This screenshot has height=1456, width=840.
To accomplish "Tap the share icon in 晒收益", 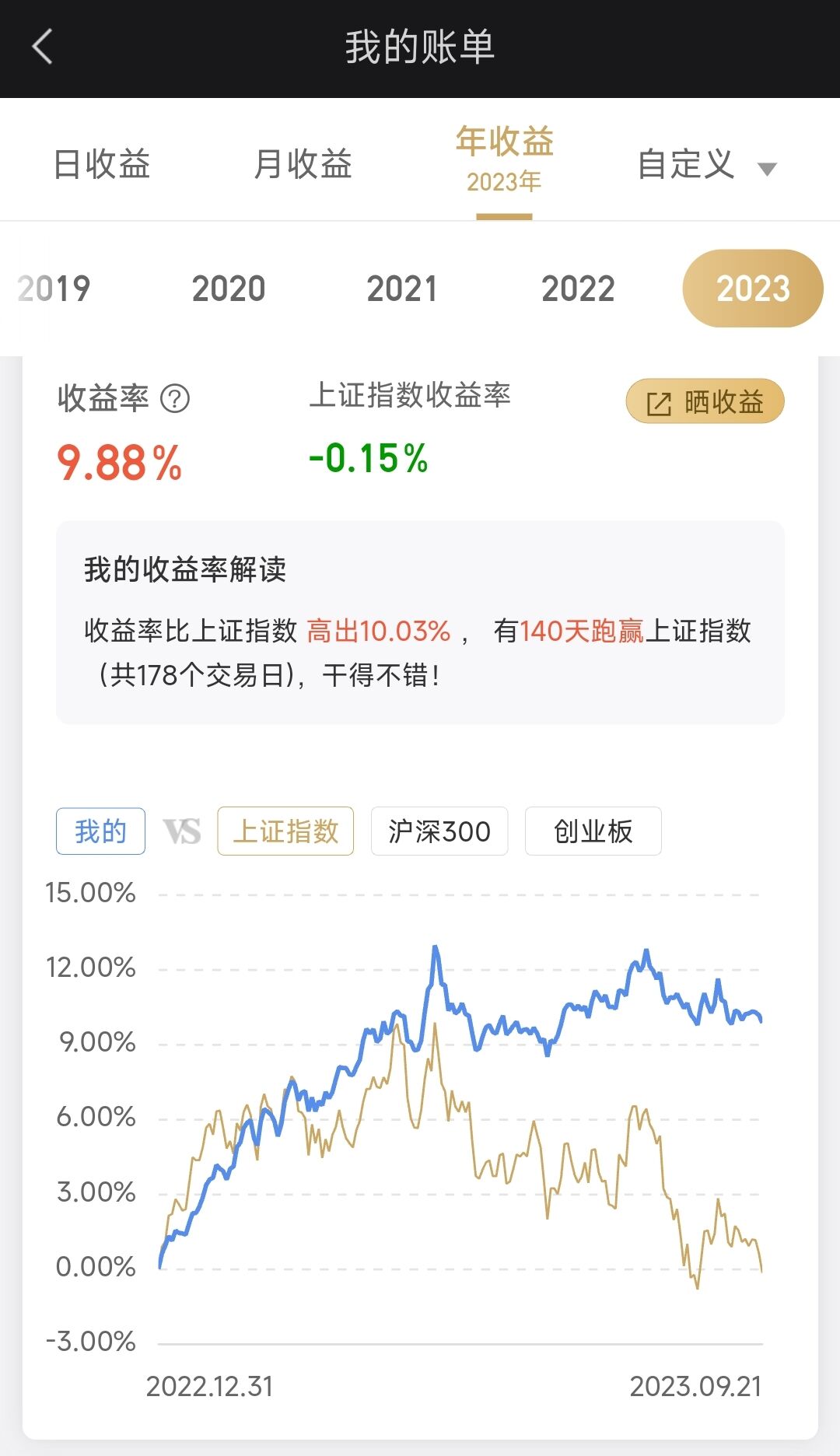I will tap(659, 404).
